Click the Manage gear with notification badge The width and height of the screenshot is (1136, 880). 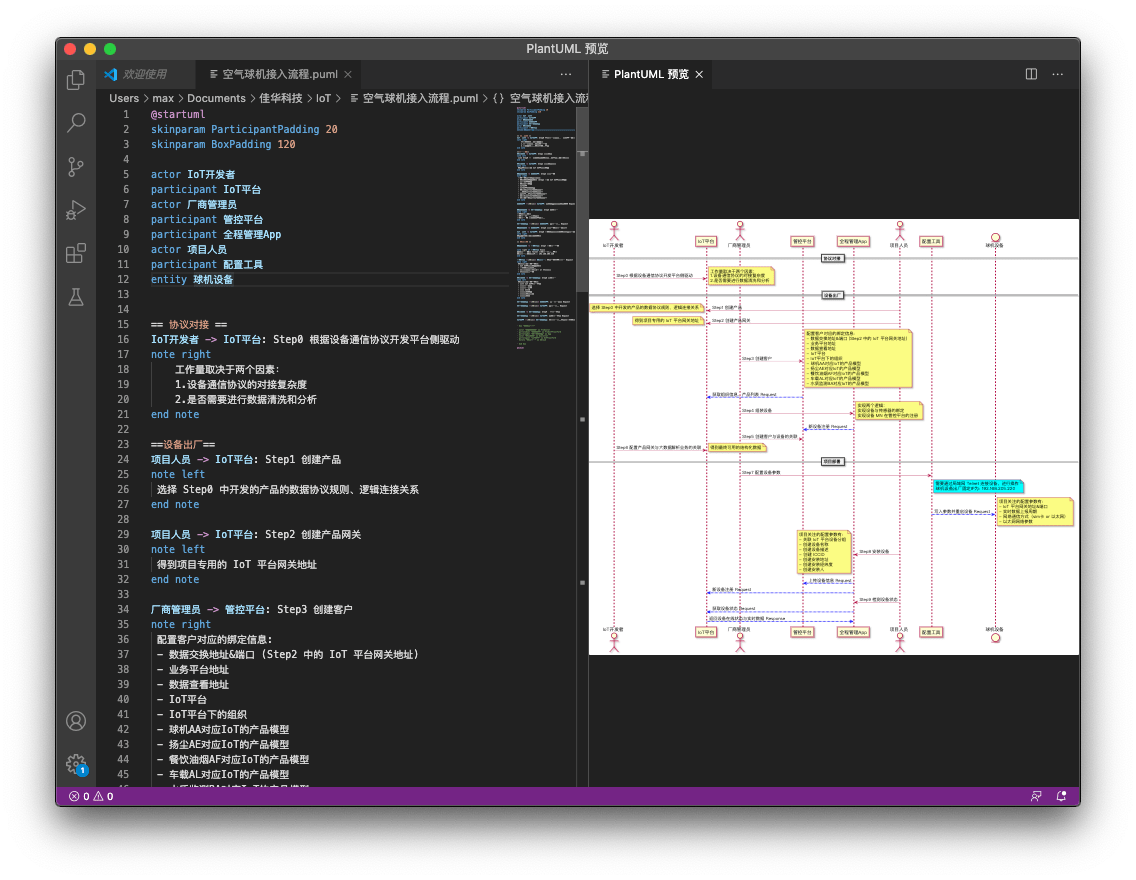pyautogui.click(x=75, y=763)
